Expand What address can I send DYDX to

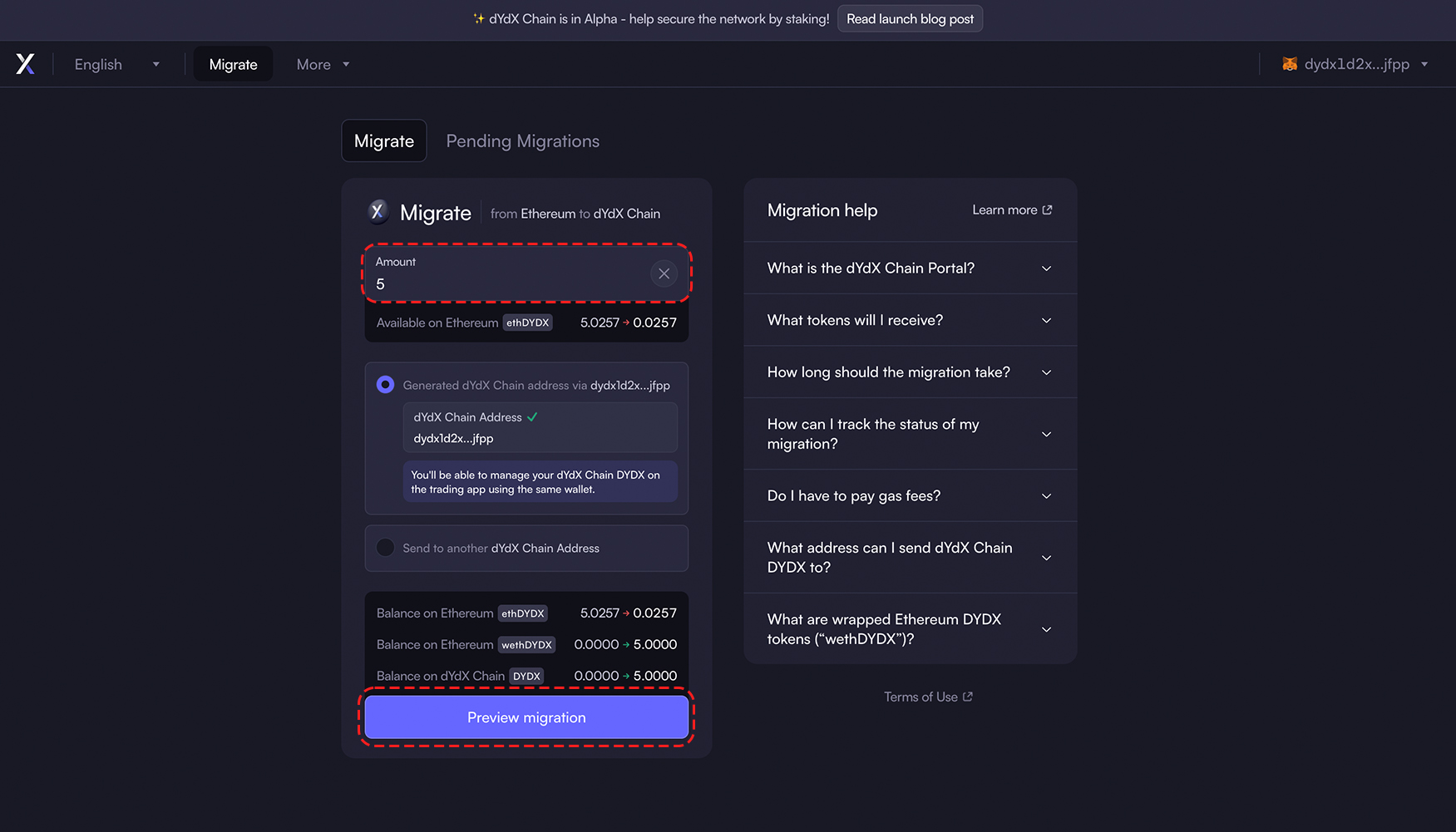pos(911,557)
